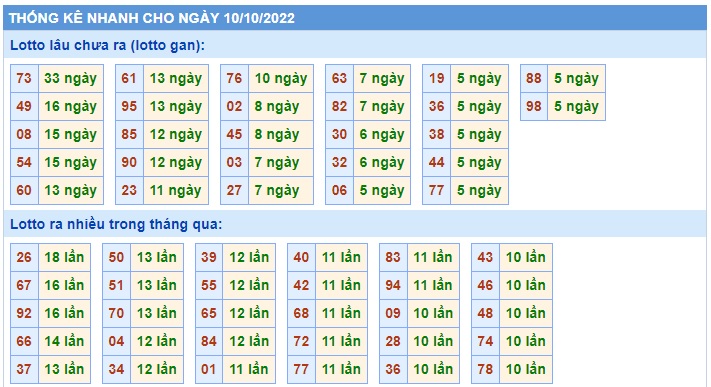Click lotto number 40
The width and height of the screenshot is (711, 387).
(x=301, y=258)
